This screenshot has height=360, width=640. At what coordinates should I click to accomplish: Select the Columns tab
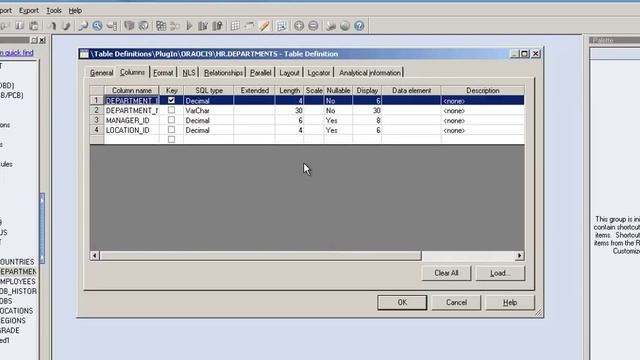click(x=132, y=72)
